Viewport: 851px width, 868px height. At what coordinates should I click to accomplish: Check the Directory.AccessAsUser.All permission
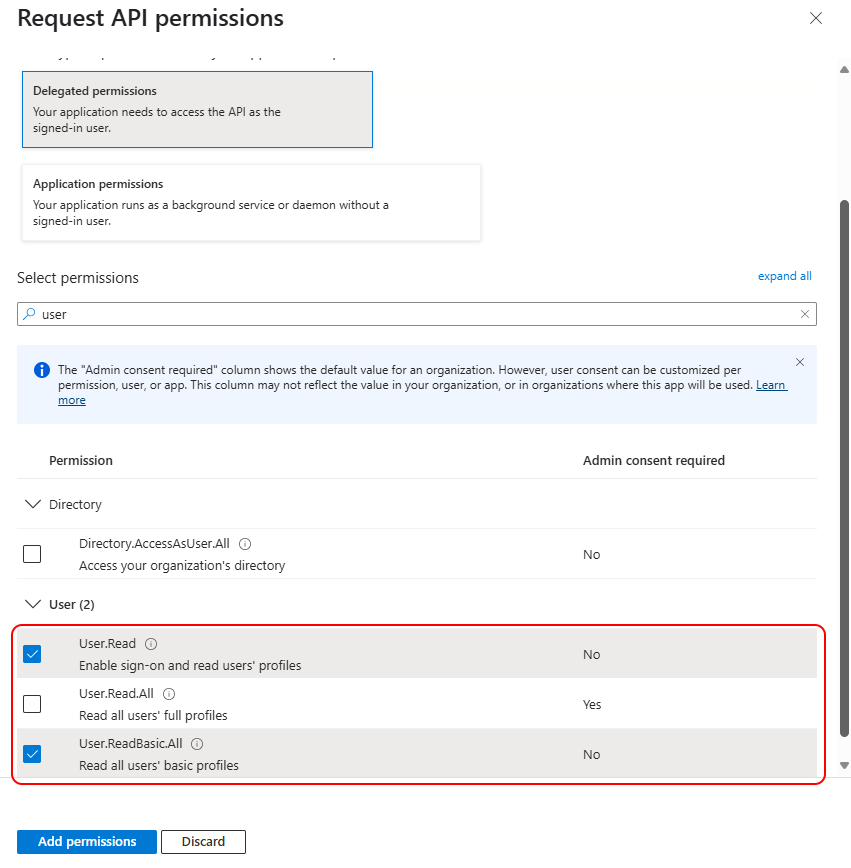tap(31, 553)
